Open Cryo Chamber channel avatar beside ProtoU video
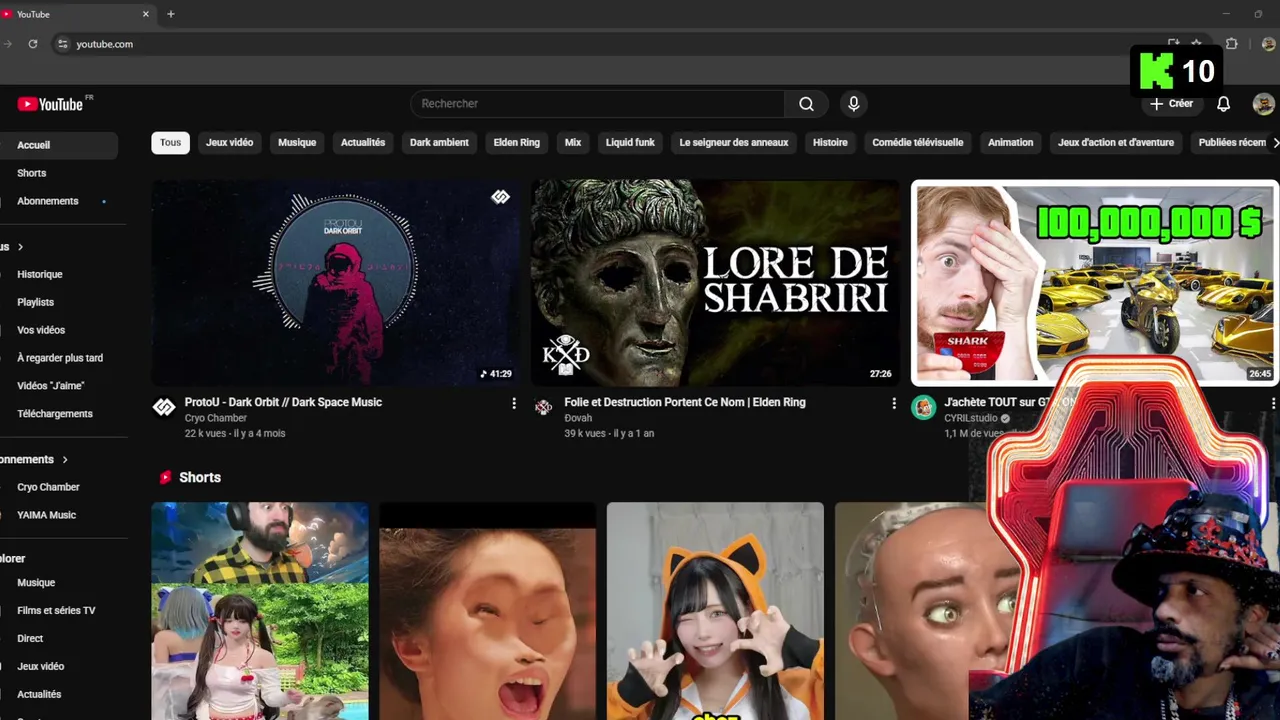The height and width of the screenshot is (720, 1280). coord(164,407)
